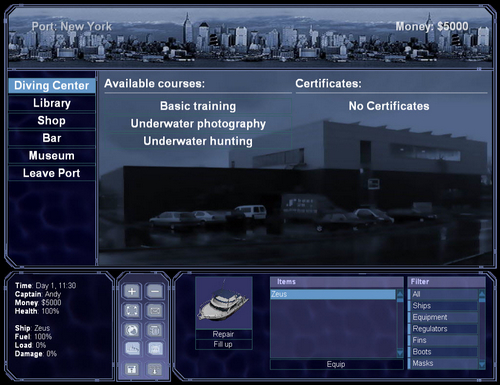500x385 pixels.
Task: Click the icon right of the ship icon
Action: pyautogui.click(x=155, y=349)
